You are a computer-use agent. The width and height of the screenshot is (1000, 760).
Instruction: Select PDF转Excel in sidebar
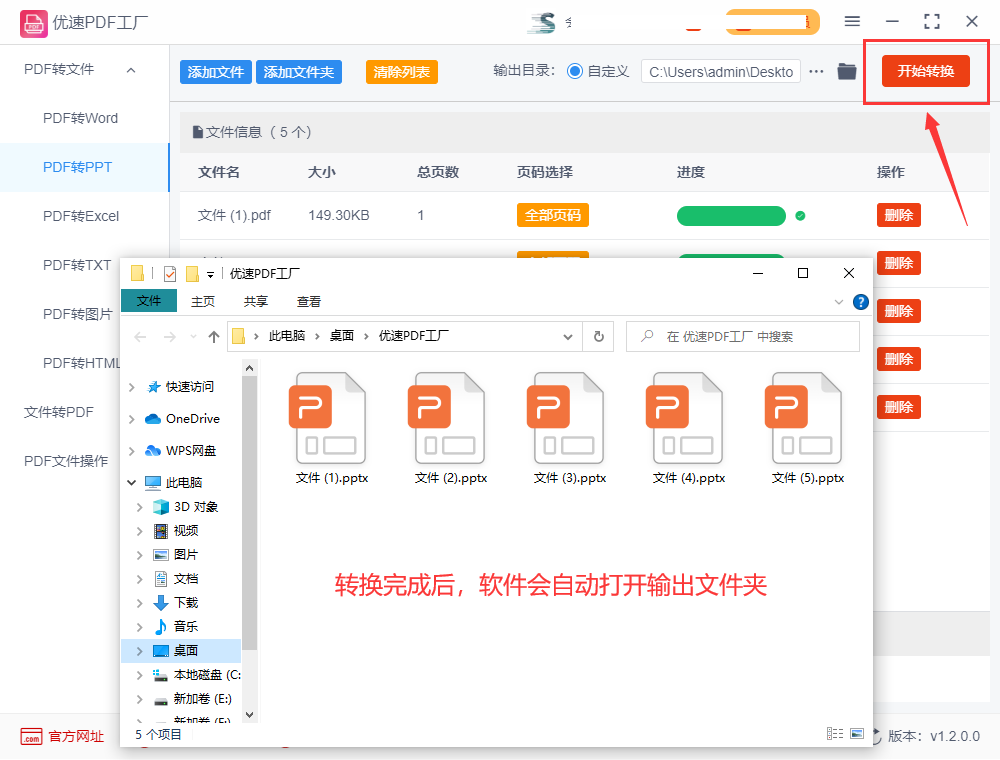pos(81,216)
